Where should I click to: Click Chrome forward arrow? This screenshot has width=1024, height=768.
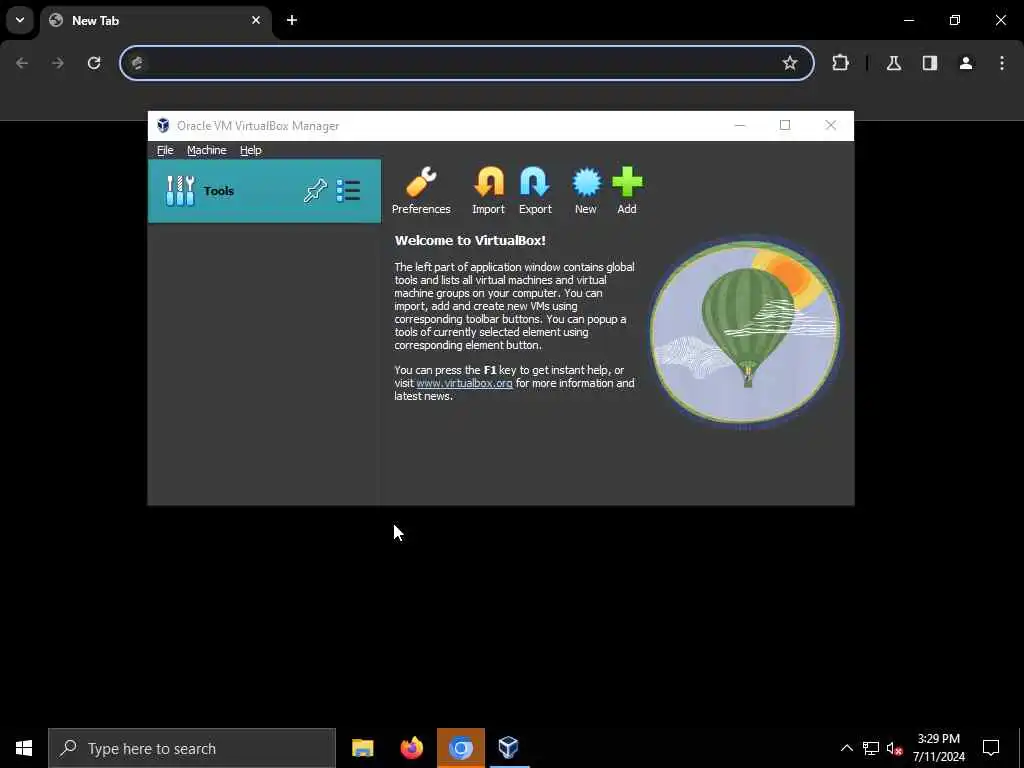pos(58,63)
